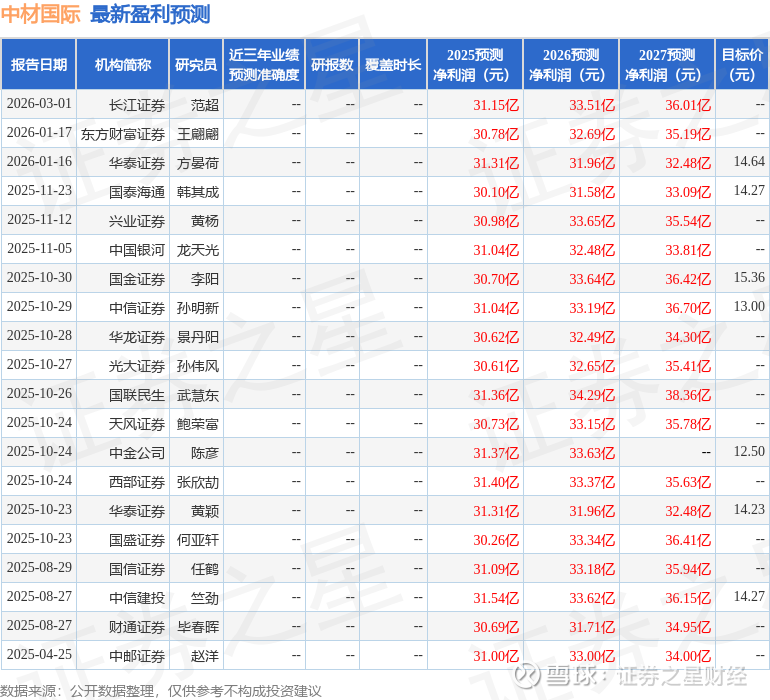Click analyst name 毕春晖

click(x=198, y=627)
